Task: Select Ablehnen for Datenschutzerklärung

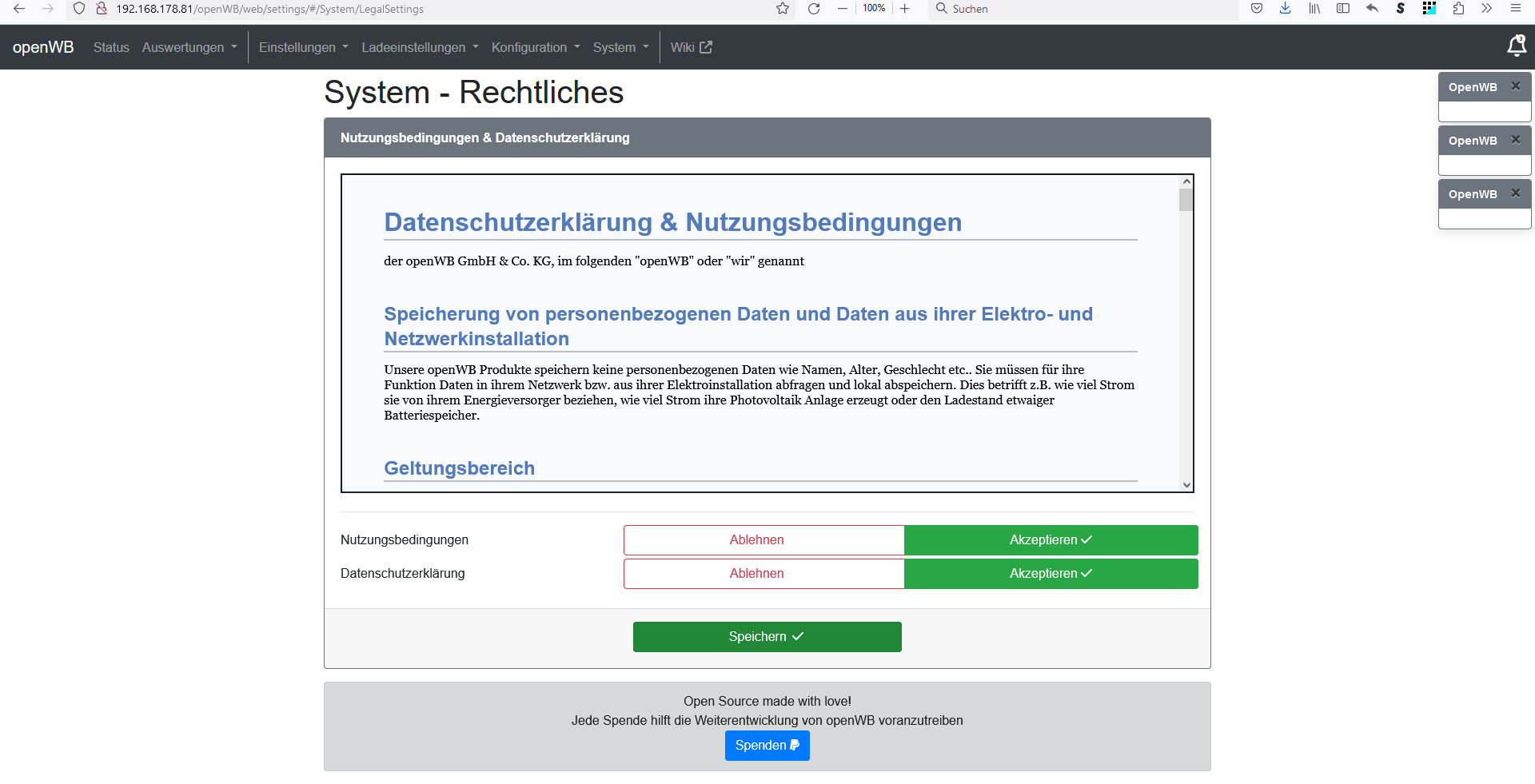Action: (x=764, y=574)
